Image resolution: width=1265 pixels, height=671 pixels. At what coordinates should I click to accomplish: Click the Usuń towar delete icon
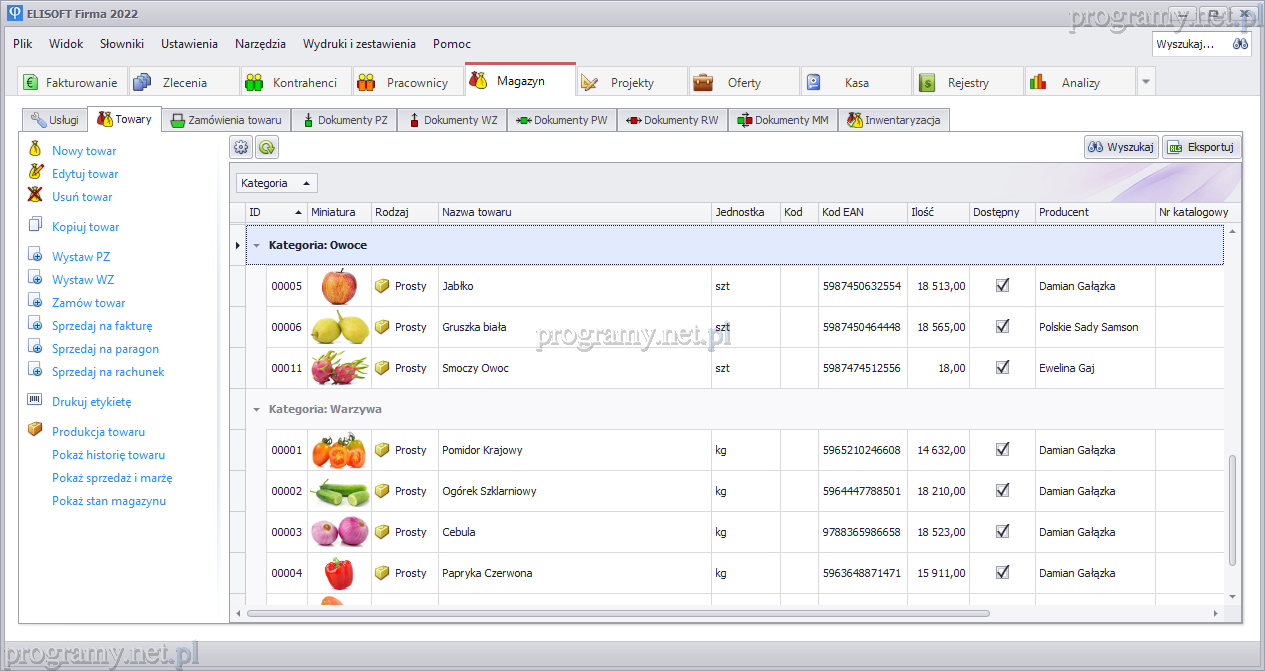click(35, 196)
